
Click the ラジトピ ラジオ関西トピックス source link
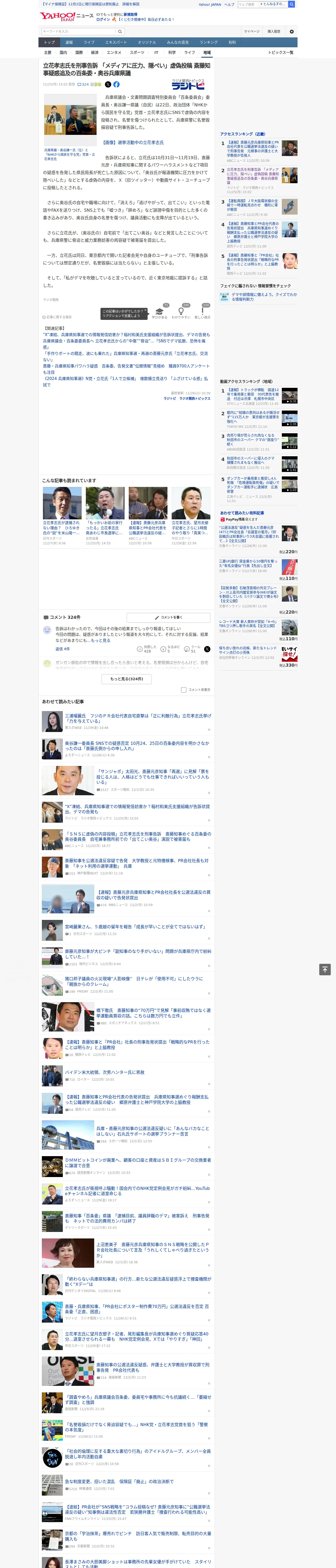187,399
